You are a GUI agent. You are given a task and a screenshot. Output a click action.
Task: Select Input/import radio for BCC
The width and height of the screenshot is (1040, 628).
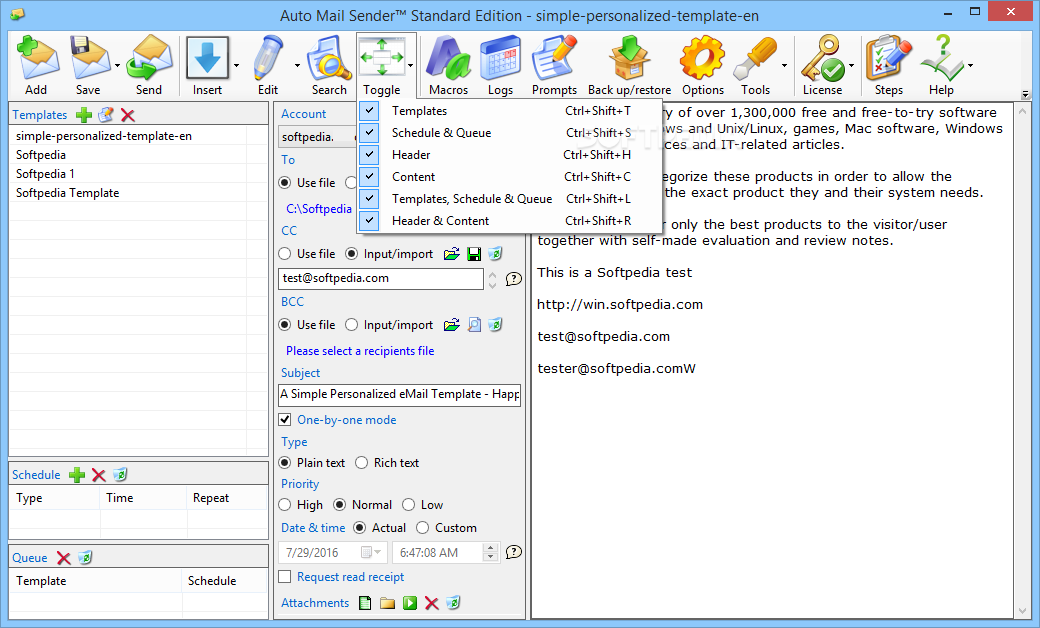point(352,325)
